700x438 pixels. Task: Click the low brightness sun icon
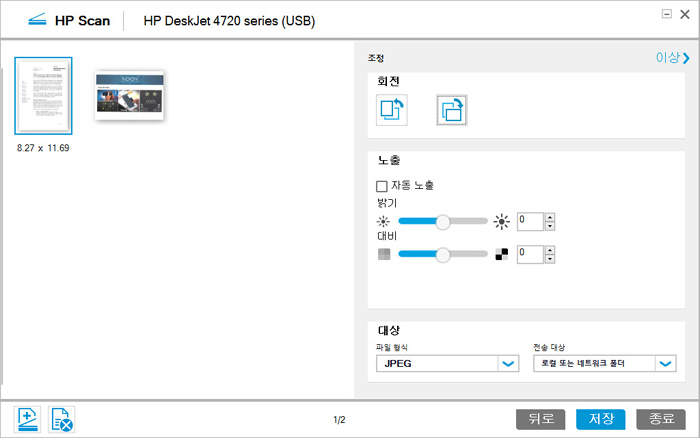pyautogui.click(x=383, y=221)
